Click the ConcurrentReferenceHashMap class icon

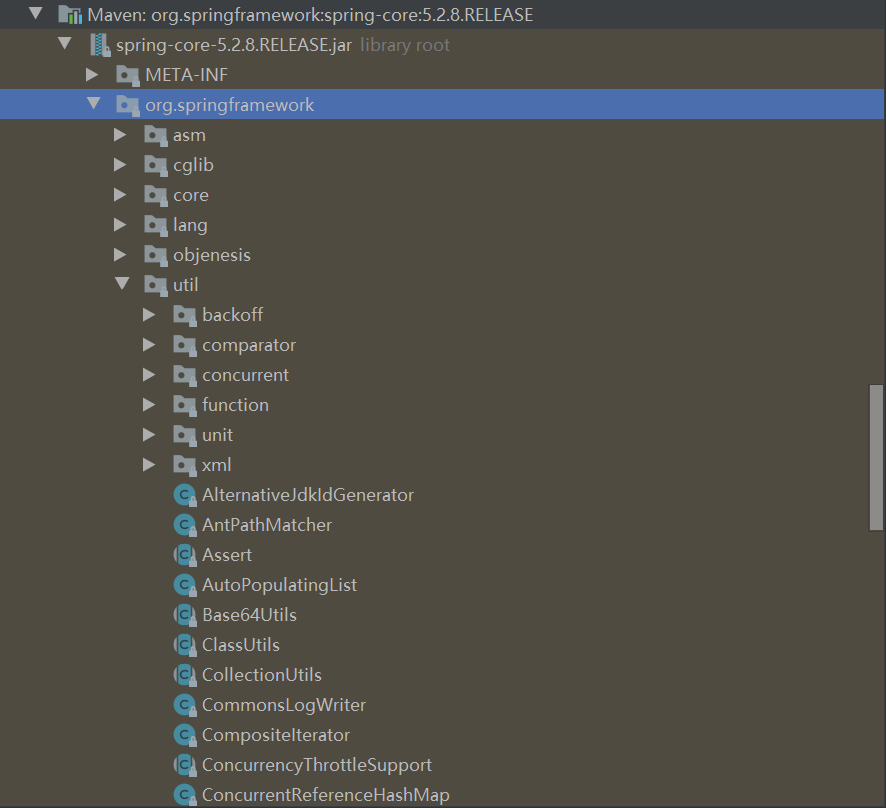(x=185, y=795)
